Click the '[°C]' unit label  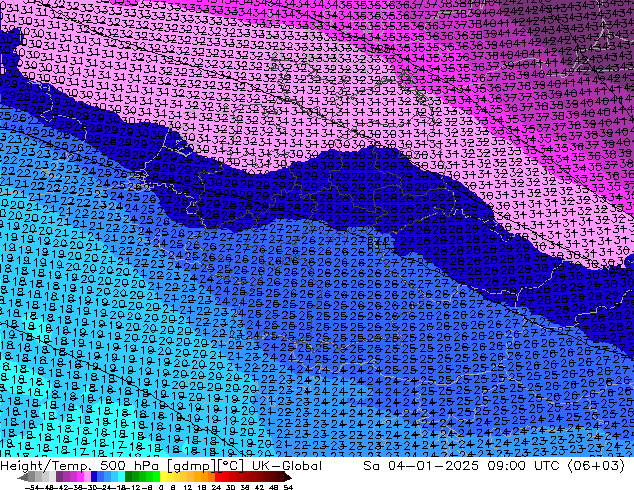[x=231, y=466]
